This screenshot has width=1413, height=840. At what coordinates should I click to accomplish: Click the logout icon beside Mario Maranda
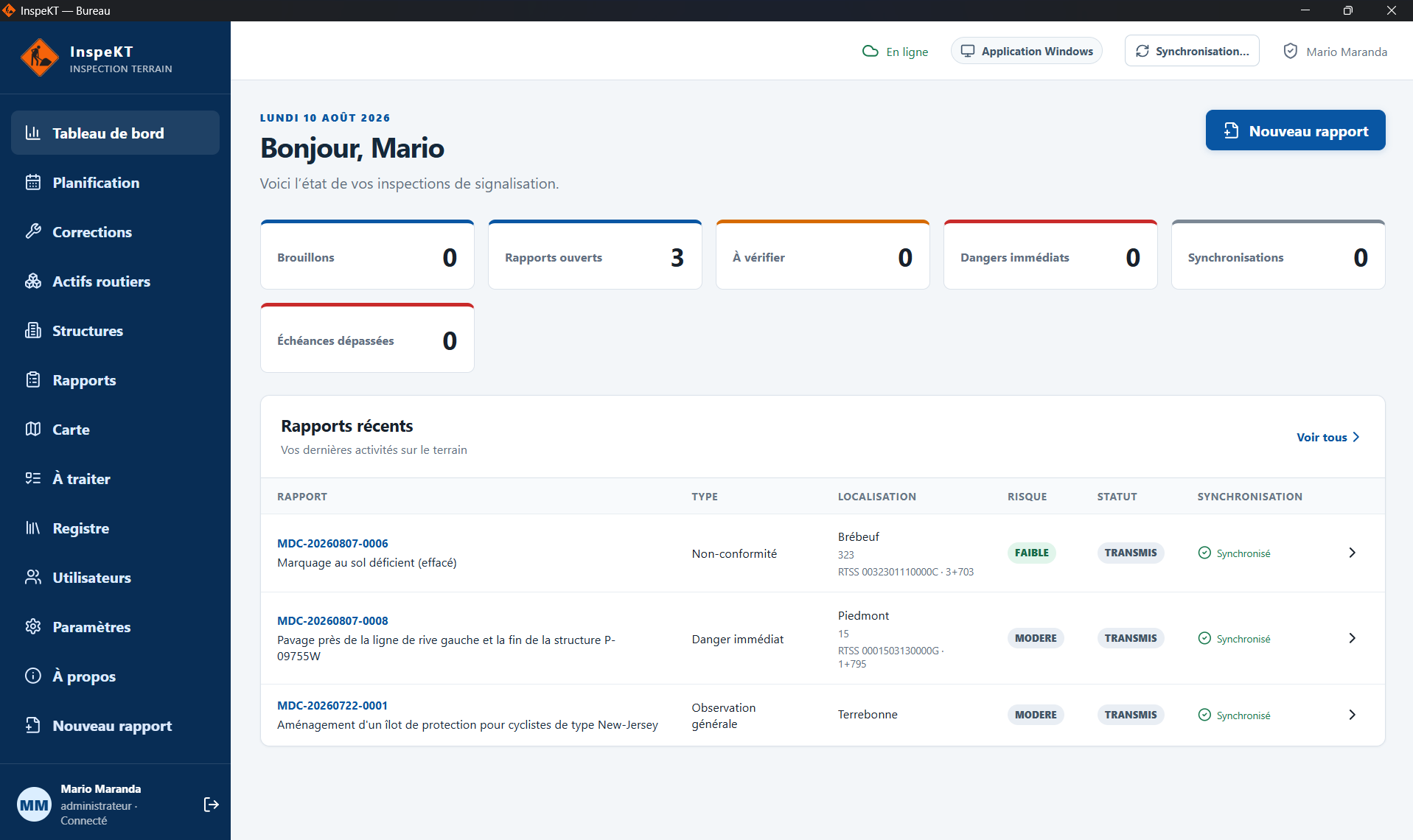pos(211,804)
